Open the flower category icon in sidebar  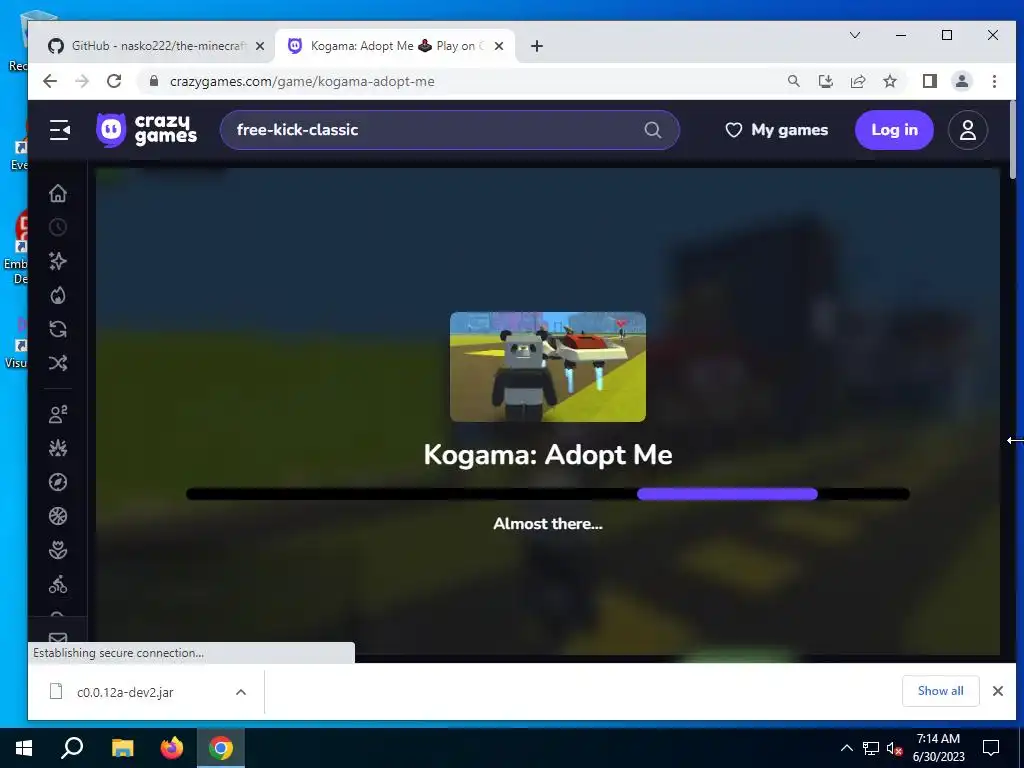tap(58, 550)
